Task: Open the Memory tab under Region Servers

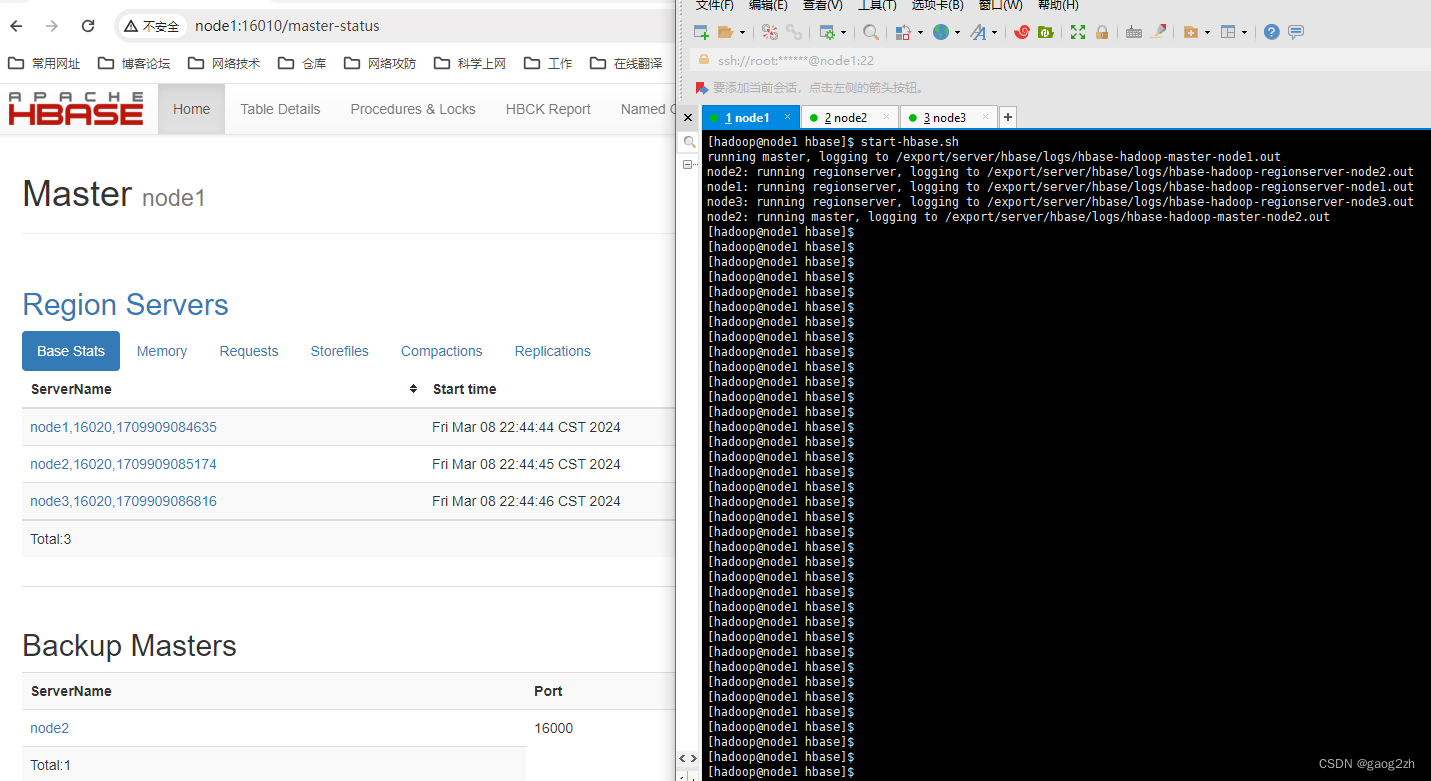Action: click(x=162, y=351)
